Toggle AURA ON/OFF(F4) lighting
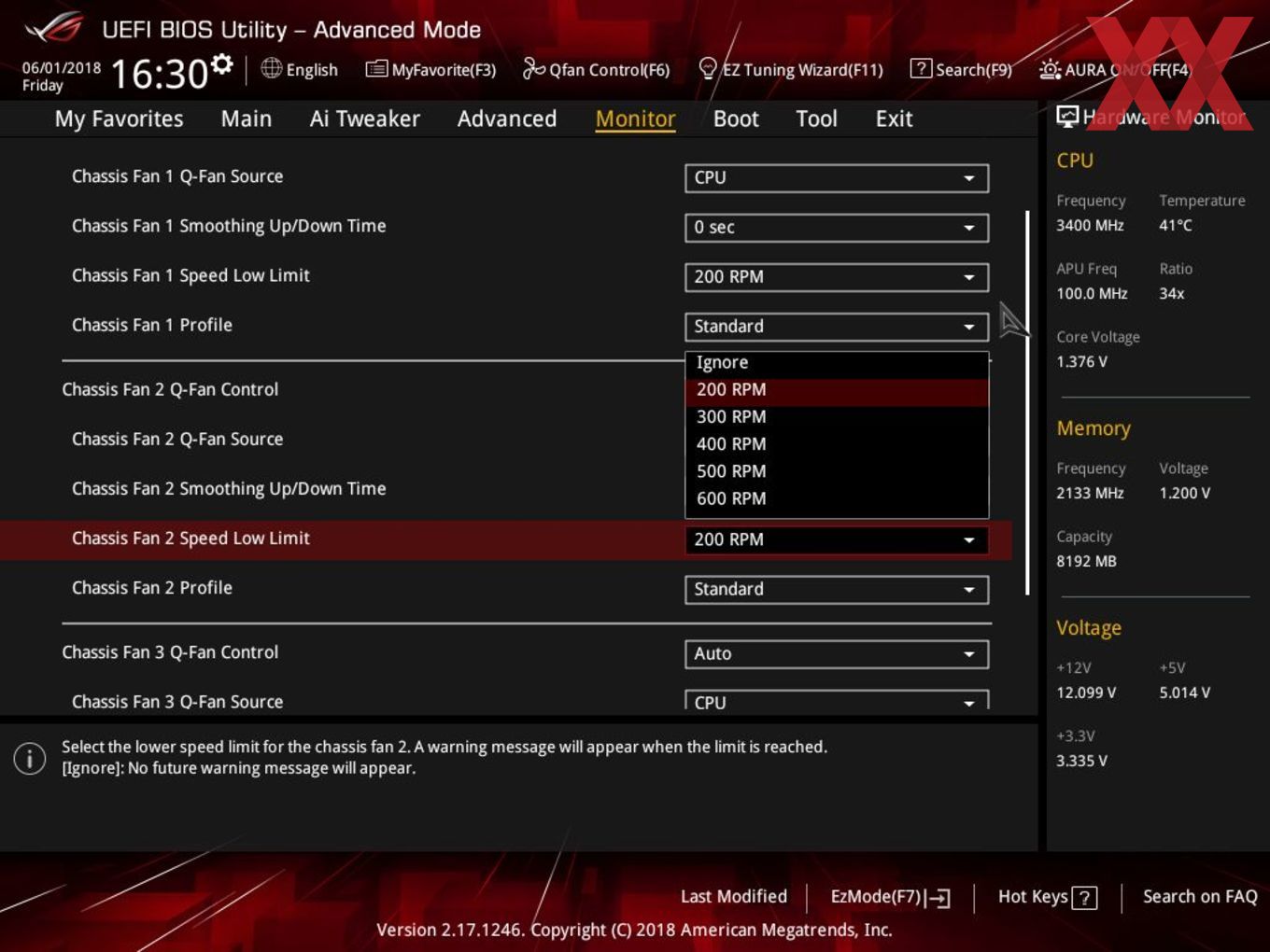The image size is (1270, 952). pos(1115,69)
